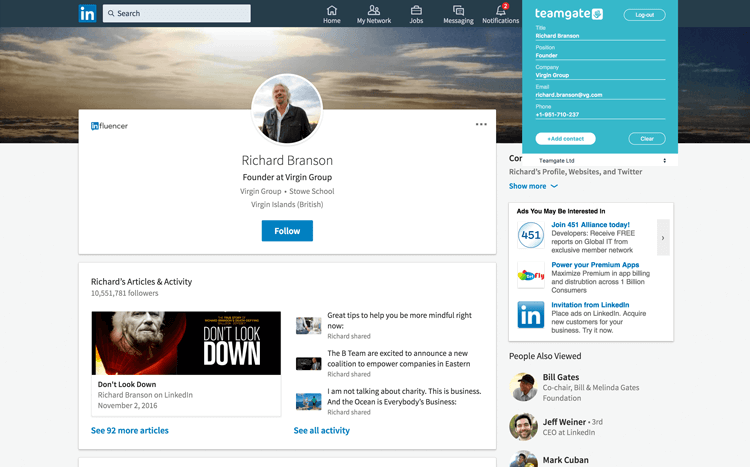Open the three-dot profile options menu
The image size is (750, 467).
(481, 124)
